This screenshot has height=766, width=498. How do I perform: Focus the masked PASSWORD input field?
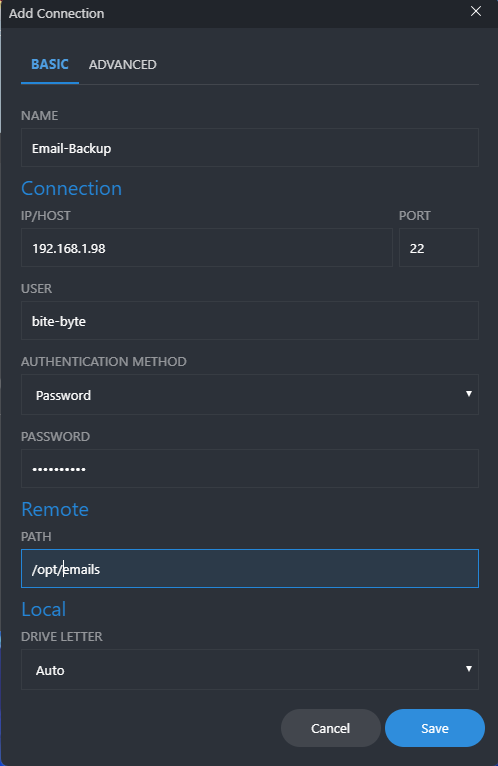point(250,468)
